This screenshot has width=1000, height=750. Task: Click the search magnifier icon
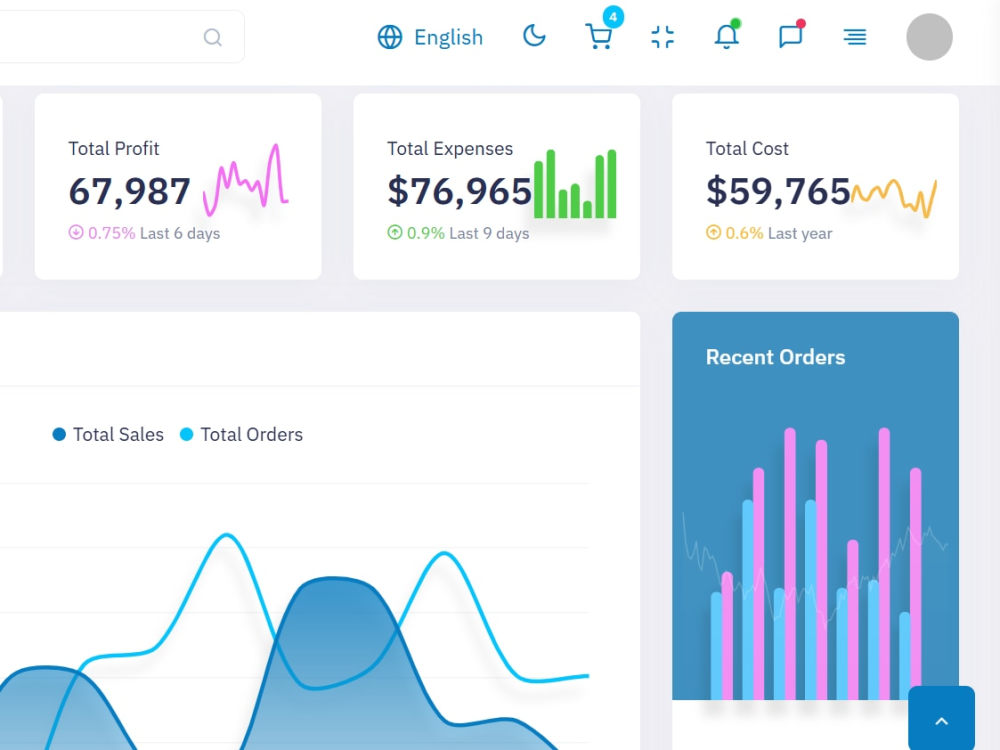coord(212,38)
